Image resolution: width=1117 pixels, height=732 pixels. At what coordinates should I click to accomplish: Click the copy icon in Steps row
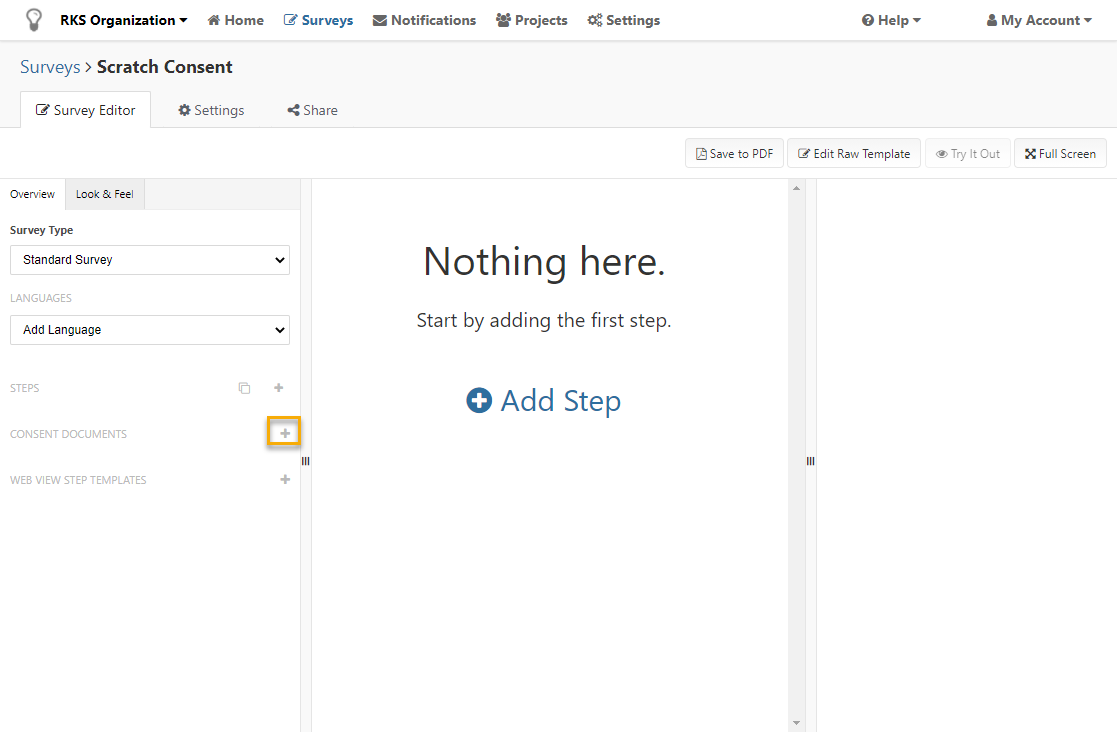[x=244, y=388]
